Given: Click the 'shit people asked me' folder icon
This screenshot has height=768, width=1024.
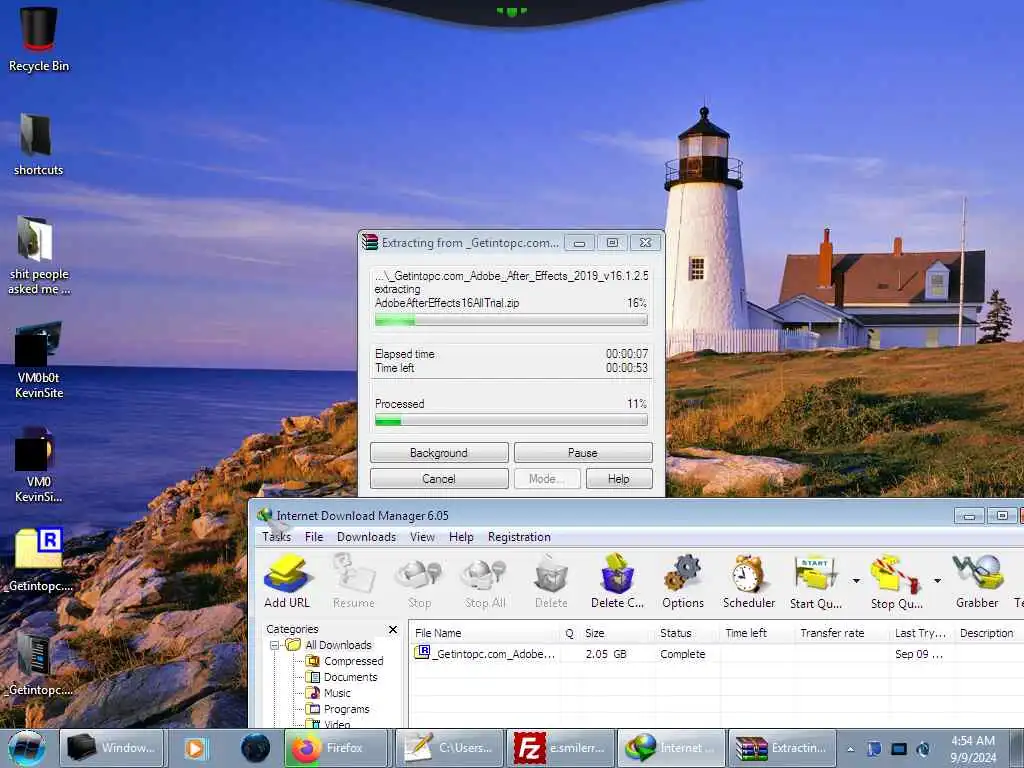Looking at the screenshot, I should [x=38, y=255].
